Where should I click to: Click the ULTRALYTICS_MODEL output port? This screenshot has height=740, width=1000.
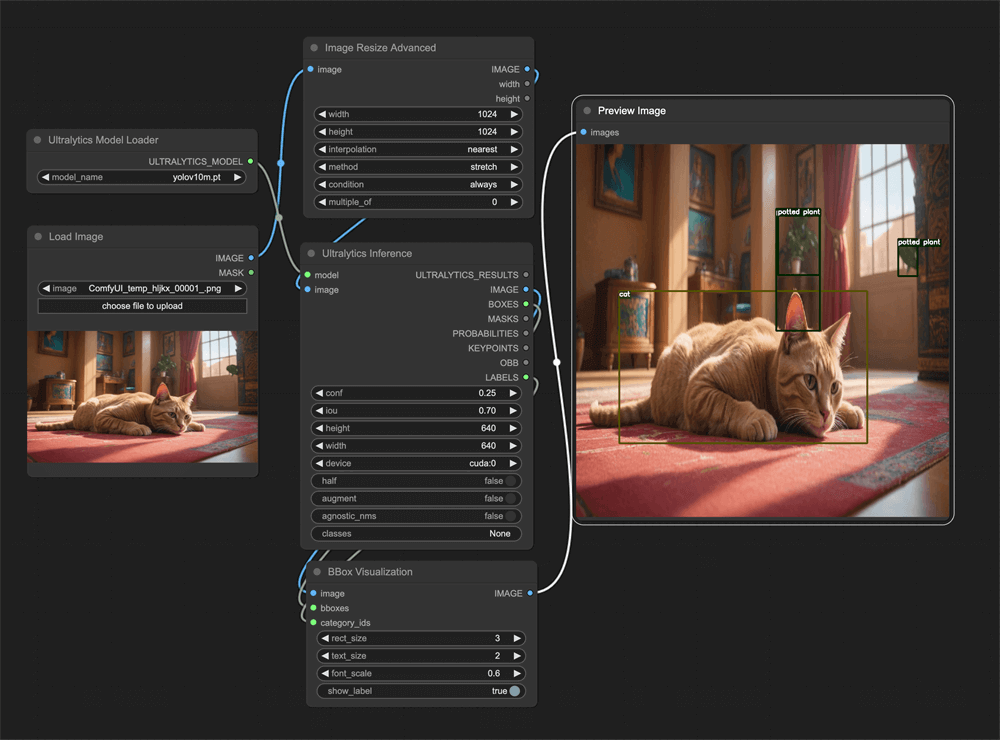(251, 161)
